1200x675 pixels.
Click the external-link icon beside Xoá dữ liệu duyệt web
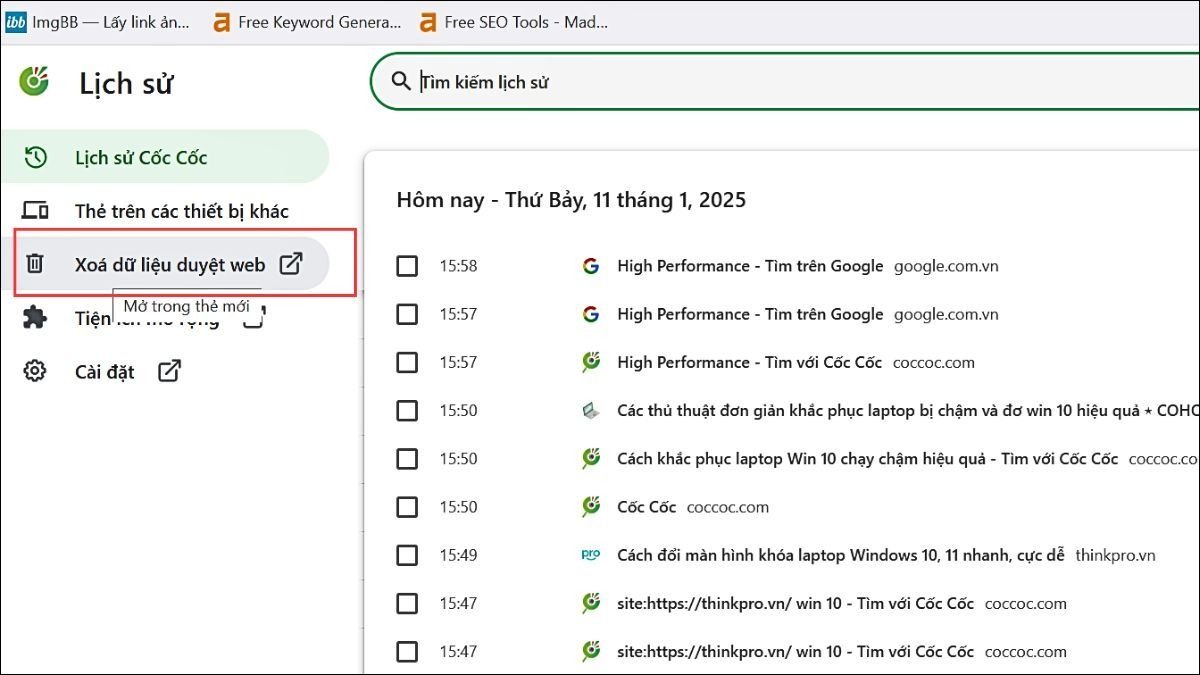pyautogui.click(x=290, y=264)
